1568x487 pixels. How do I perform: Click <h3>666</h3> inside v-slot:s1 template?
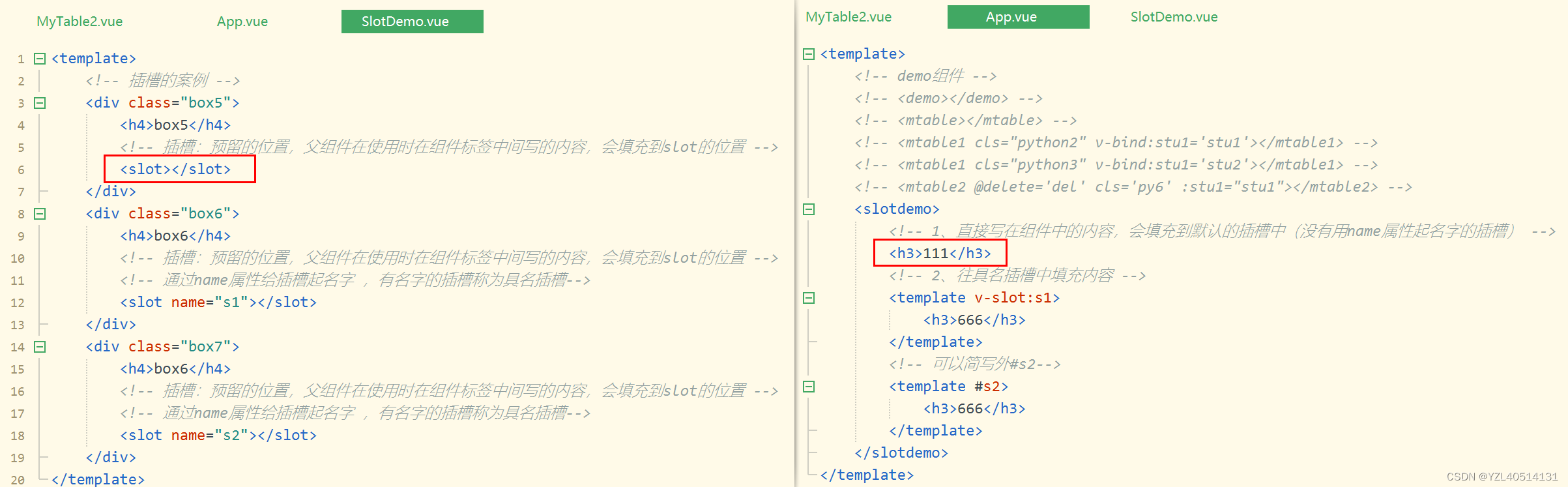974,320
